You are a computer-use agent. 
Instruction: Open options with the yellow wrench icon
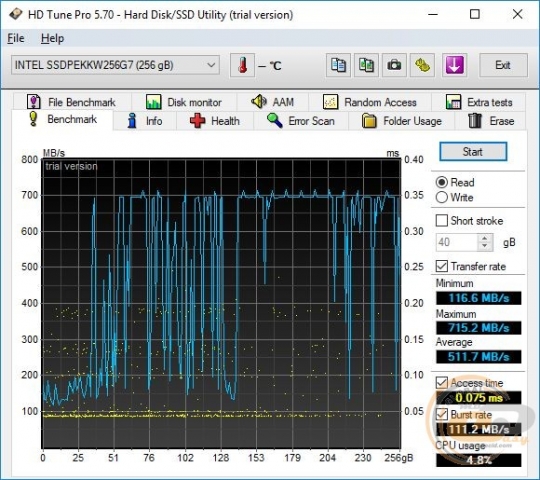point(422,65)
